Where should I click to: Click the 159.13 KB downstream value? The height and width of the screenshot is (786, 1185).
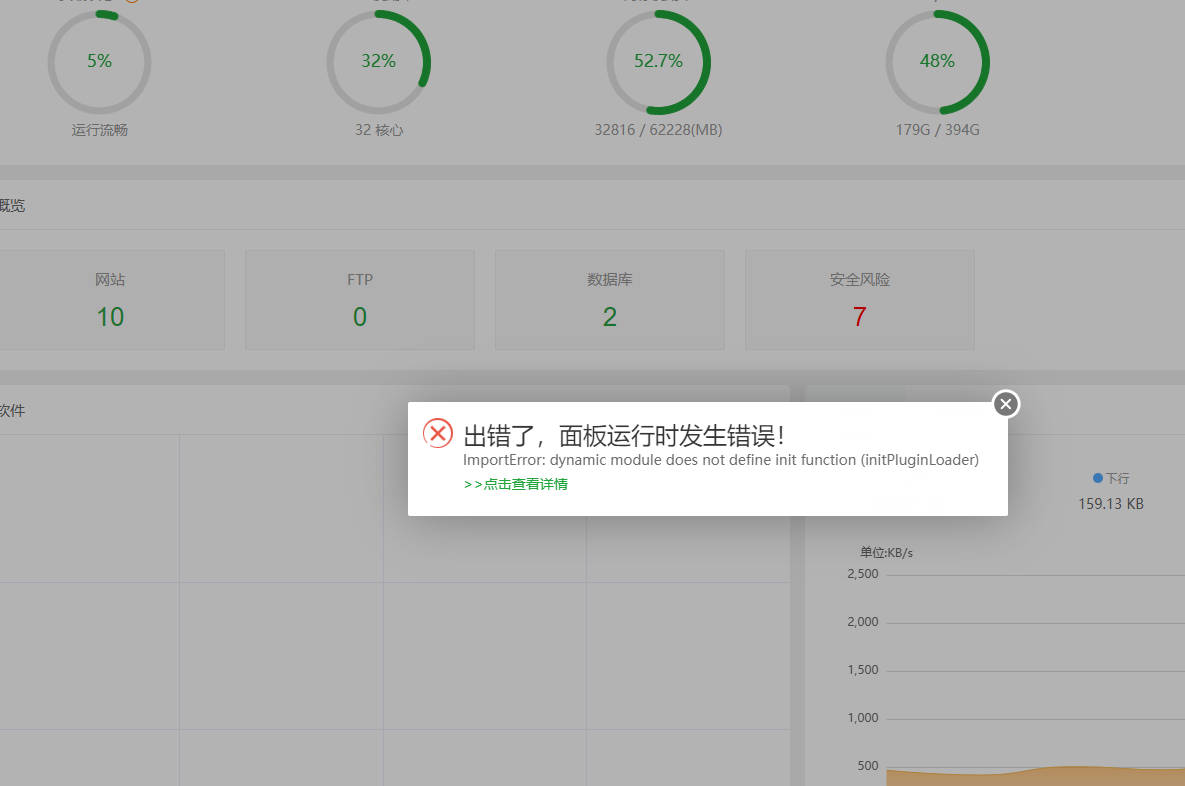1111,504
